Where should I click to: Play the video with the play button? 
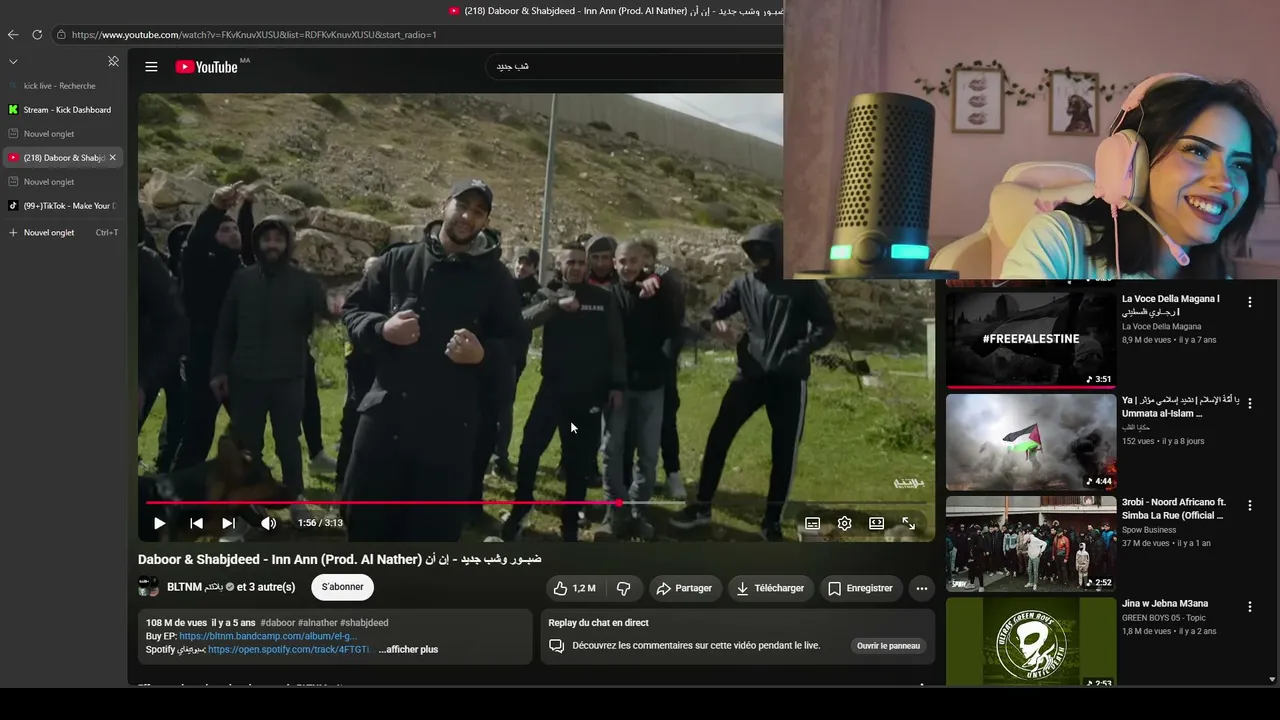click(159, 523)
